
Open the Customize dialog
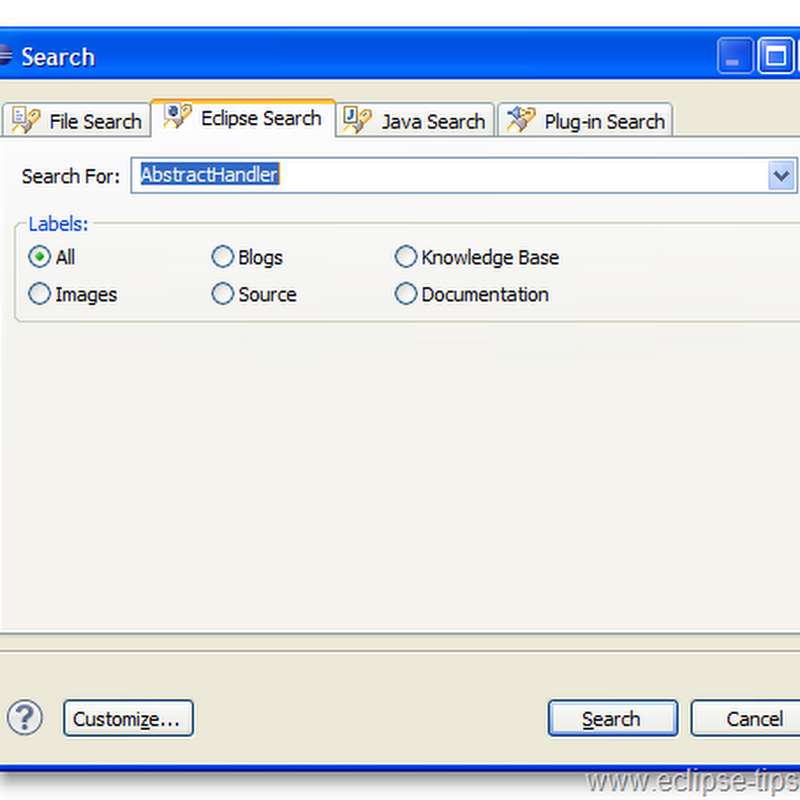pos(128,718)
